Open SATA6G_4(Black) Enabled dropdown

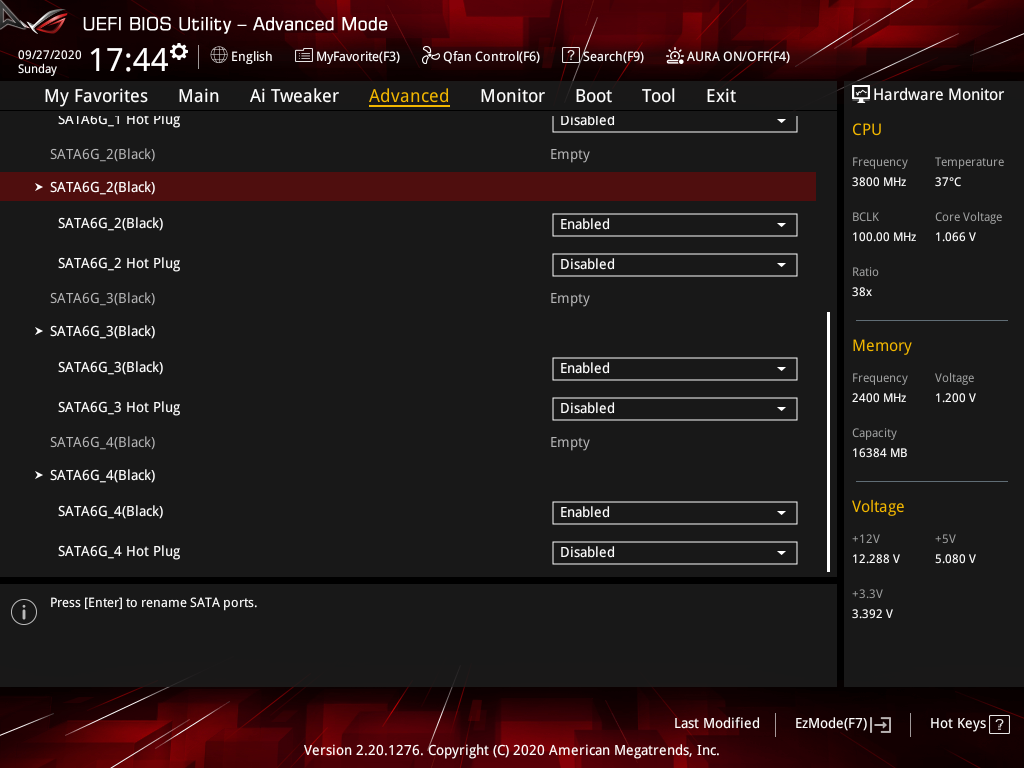[x=675, y=513]
